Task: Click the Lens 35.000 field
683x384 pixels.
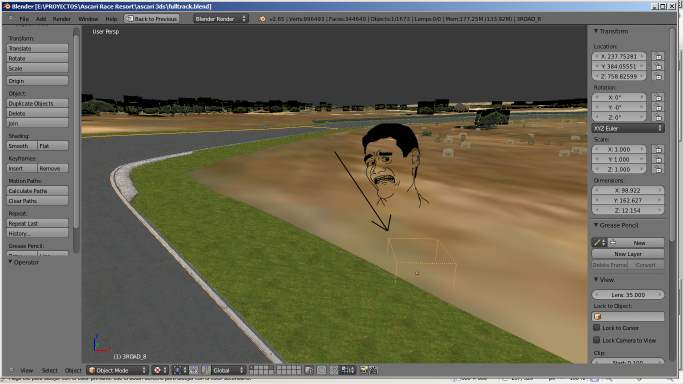Action: coord(628,295)
